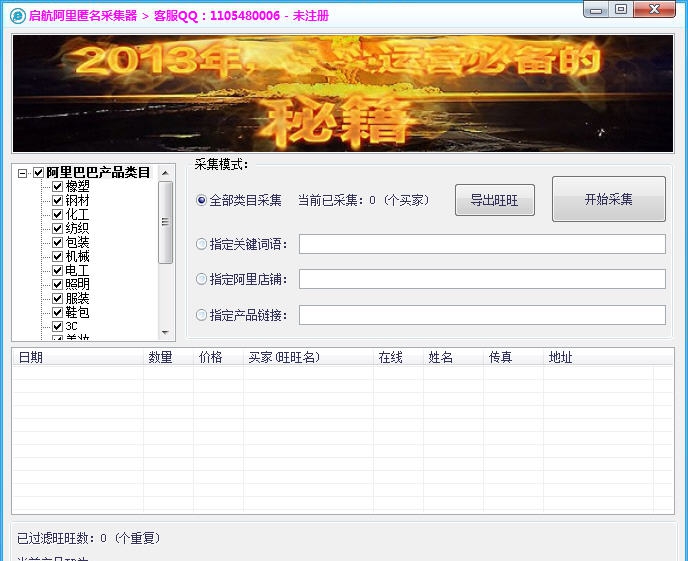Uncheck the 照明 category checkbox
This screenshot has width=688, height=561.
(57, 284)
